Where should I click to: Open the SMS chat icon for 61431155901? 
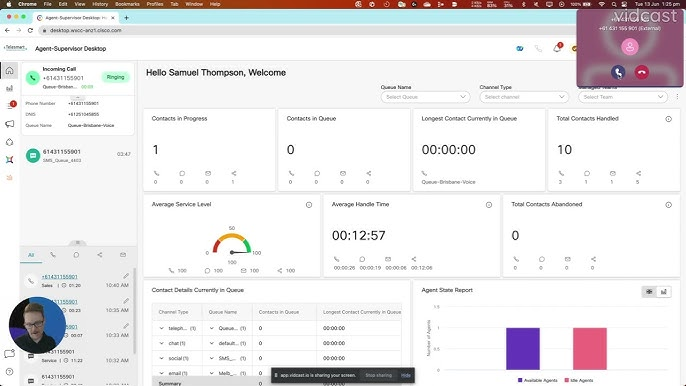tap(33, 155)
